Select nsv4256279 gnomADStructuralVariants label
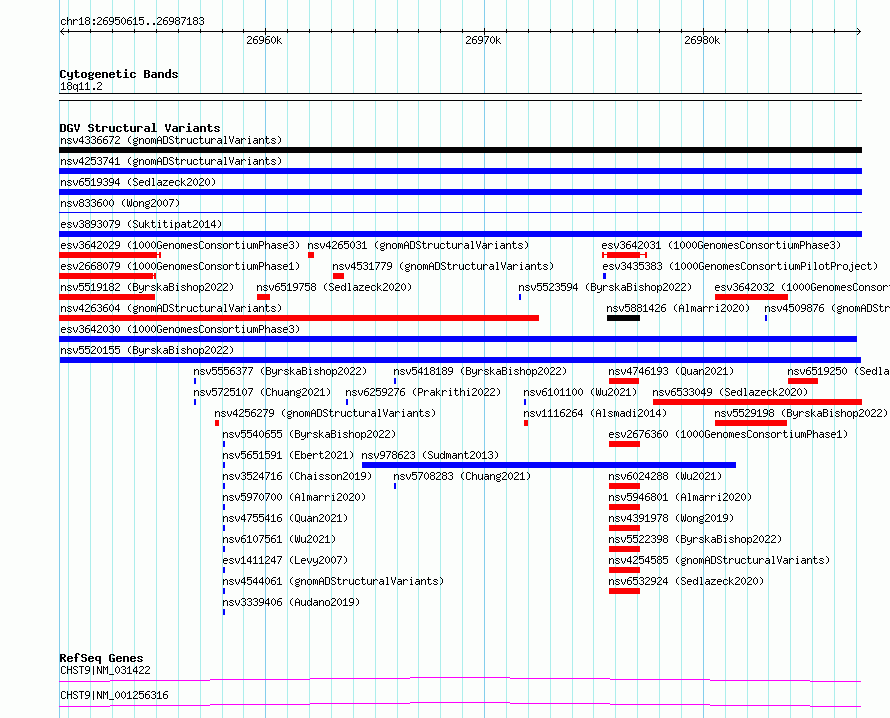This screenshot has width=890, height=718. click(325, 413)
